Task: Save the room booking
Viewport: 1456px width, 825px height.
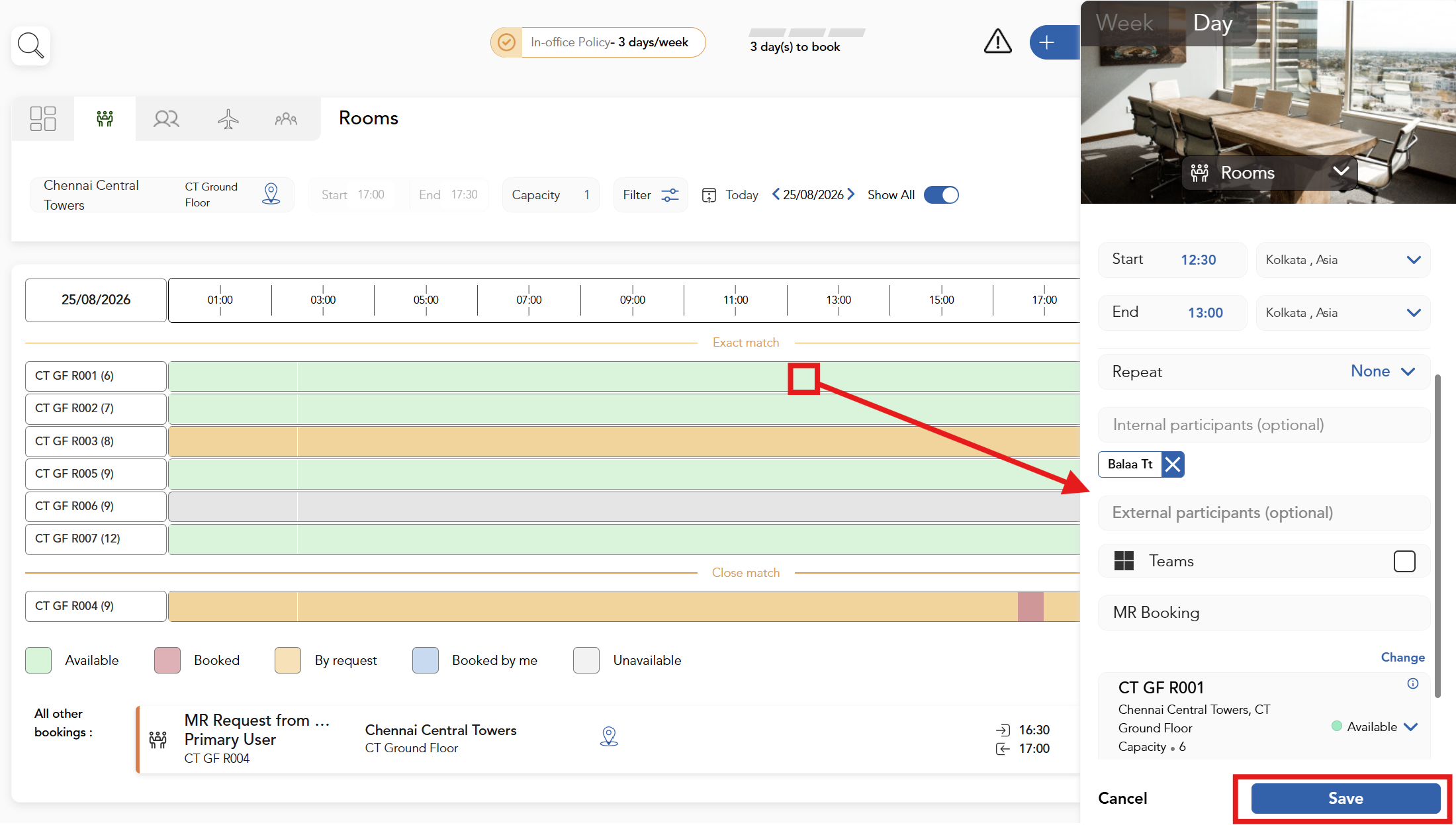Action: click(x=1345, y=799)
